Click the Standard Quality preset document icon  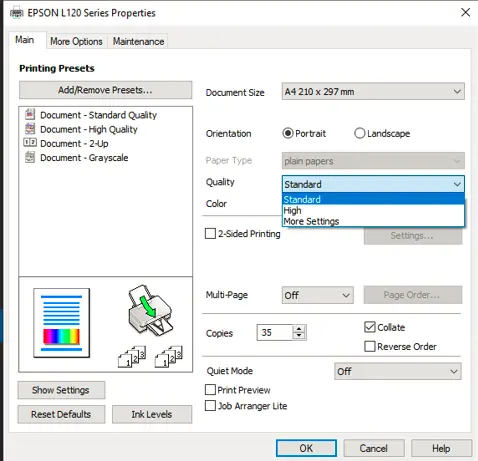pos(30,114)
